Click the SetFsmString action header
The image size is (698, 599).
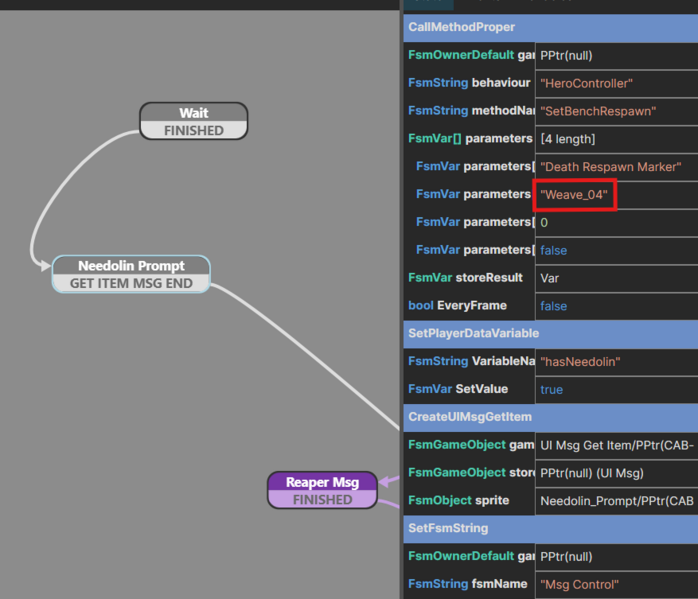pos(550,527)
